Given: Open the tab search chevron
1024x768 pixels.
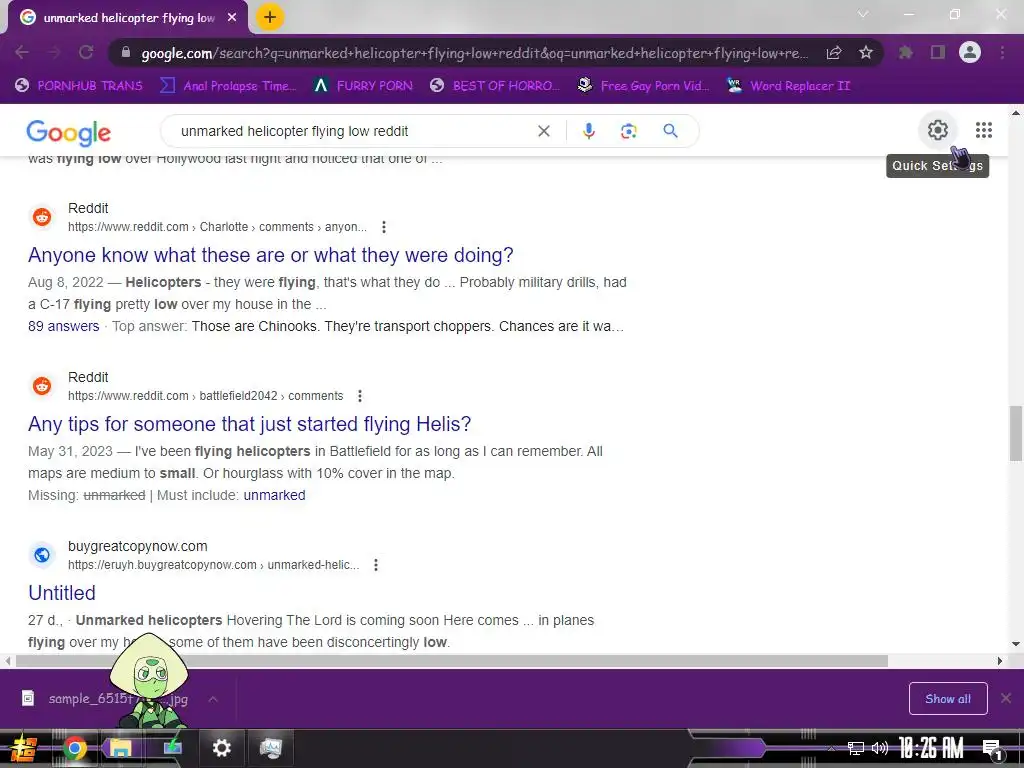Looking at the screenshot, I should point(863,14).
